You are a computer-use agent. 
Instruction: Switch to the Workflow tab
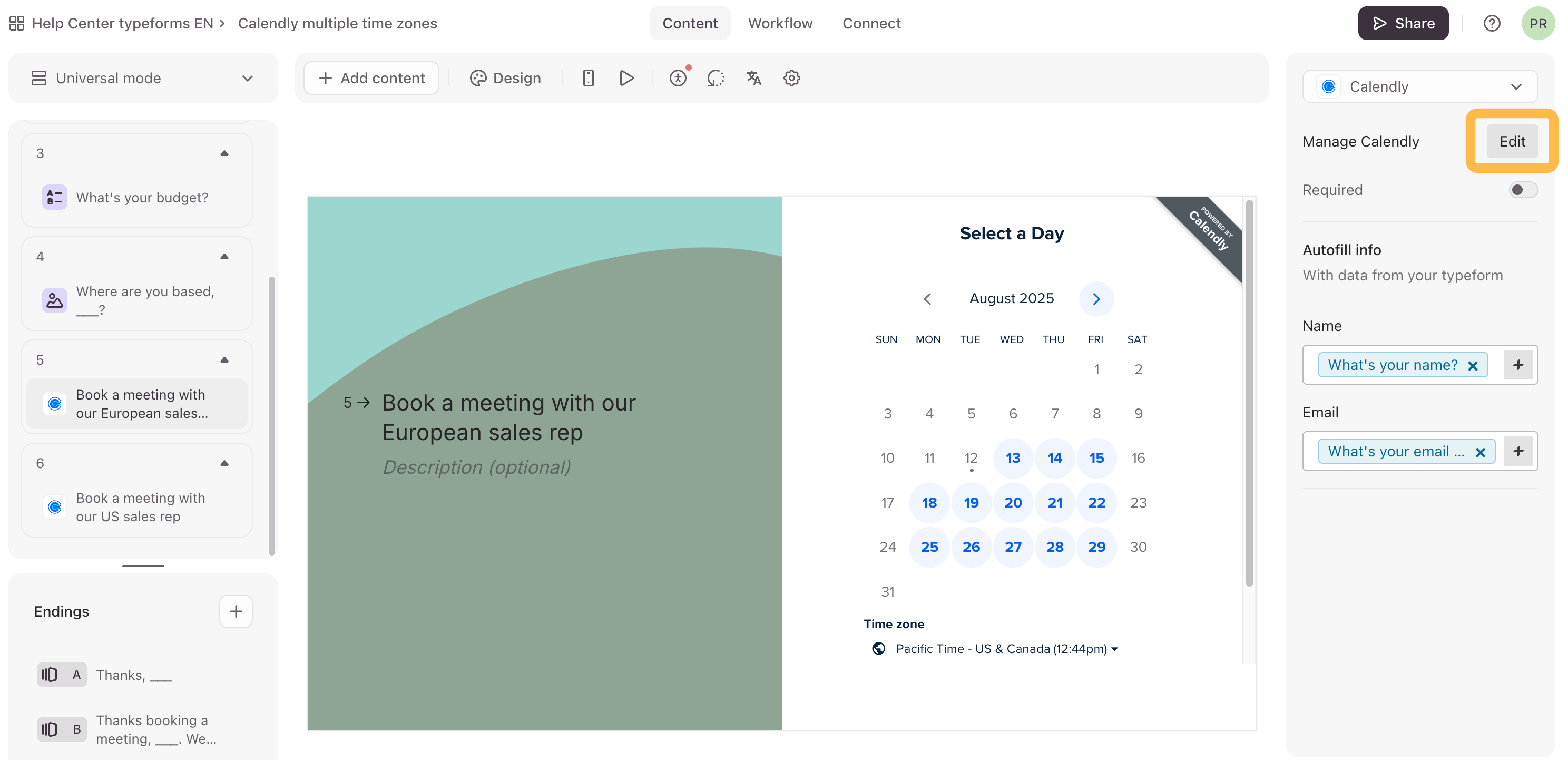tap(780, 23)
